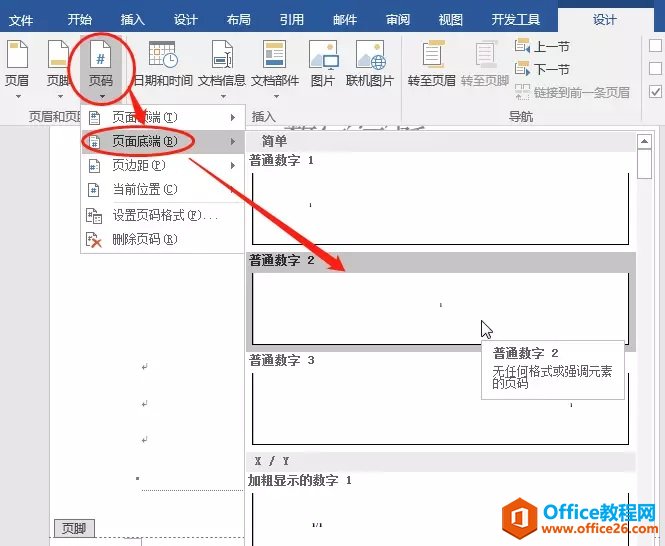Click the 页码 page number button
The width and height of the screenshot is (665, 546).
101,68
